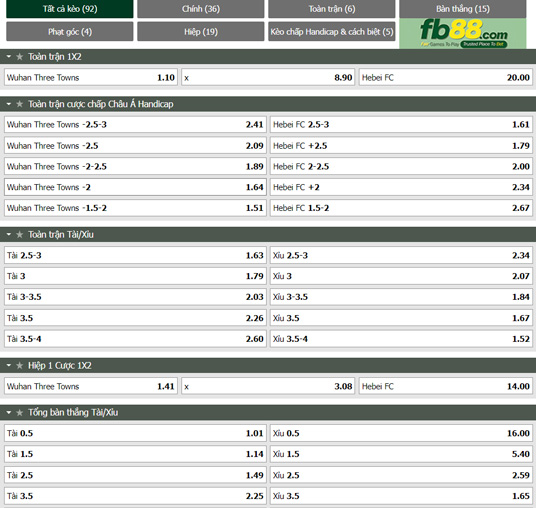536x508 pixels.
Task: Select Hebei FC +2 at 2.34
Action: (401, 187)
